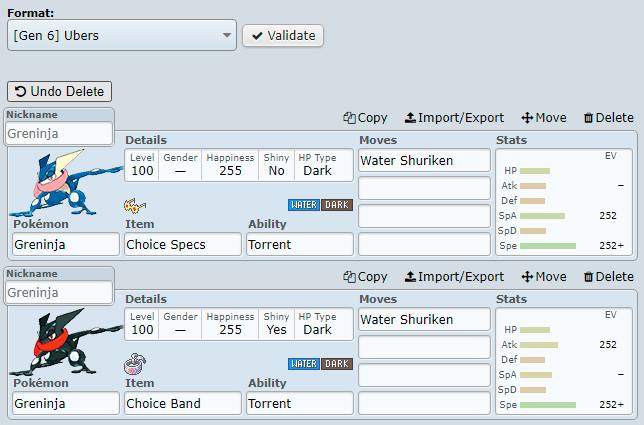The height and width of the screenshot is (425, 644).
Task: Click Level 100 of the shiny Greninja
Action: 142,324
